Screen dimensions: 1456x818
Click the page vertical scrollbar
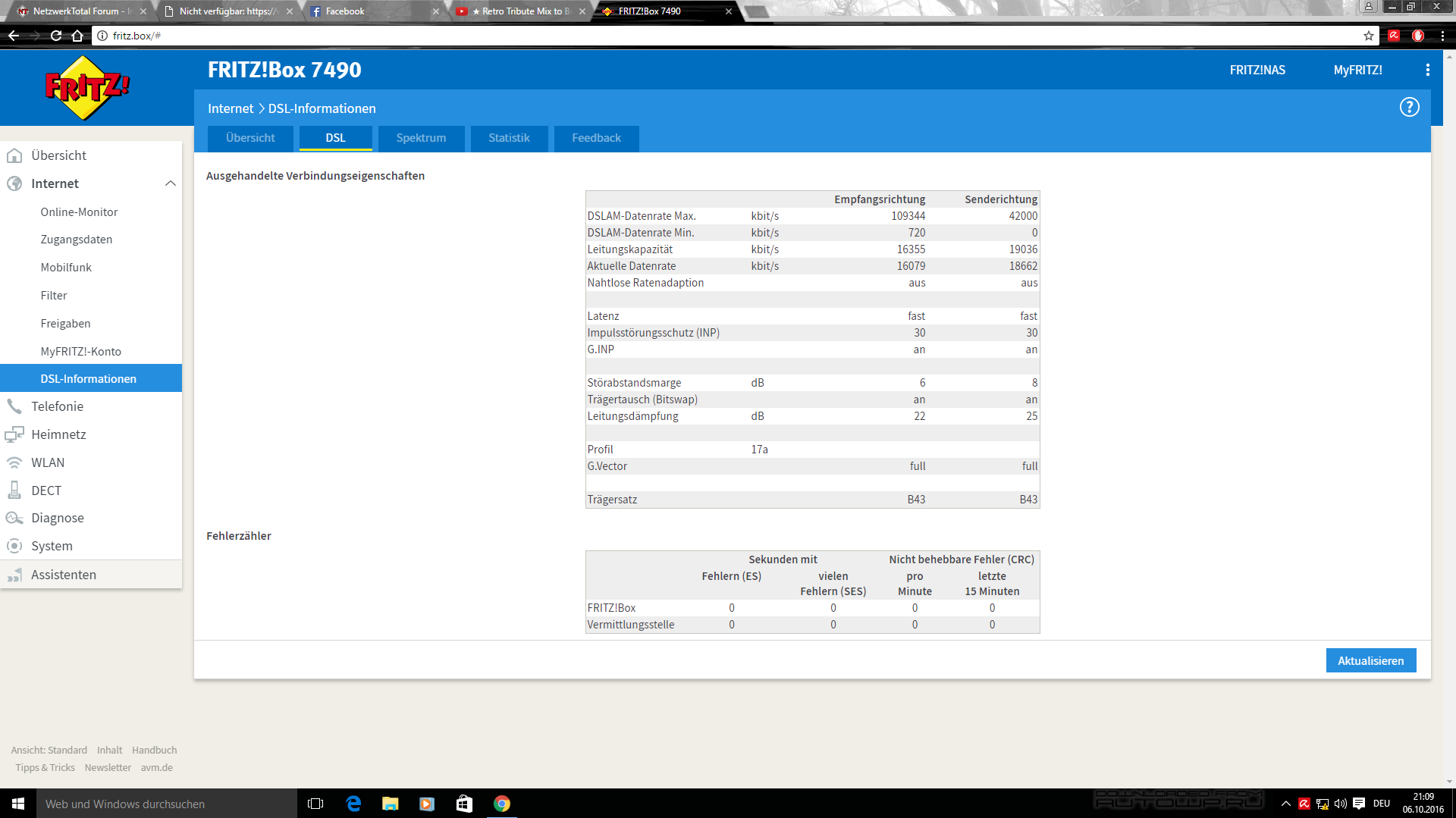point(1449,418)
